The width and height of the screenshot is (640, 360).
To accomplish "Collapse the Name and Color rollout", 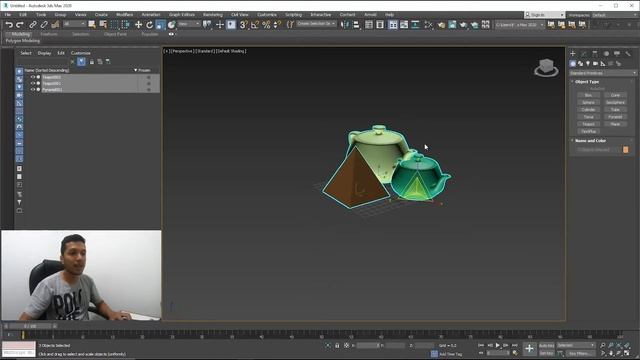I will tap(590, 141).
